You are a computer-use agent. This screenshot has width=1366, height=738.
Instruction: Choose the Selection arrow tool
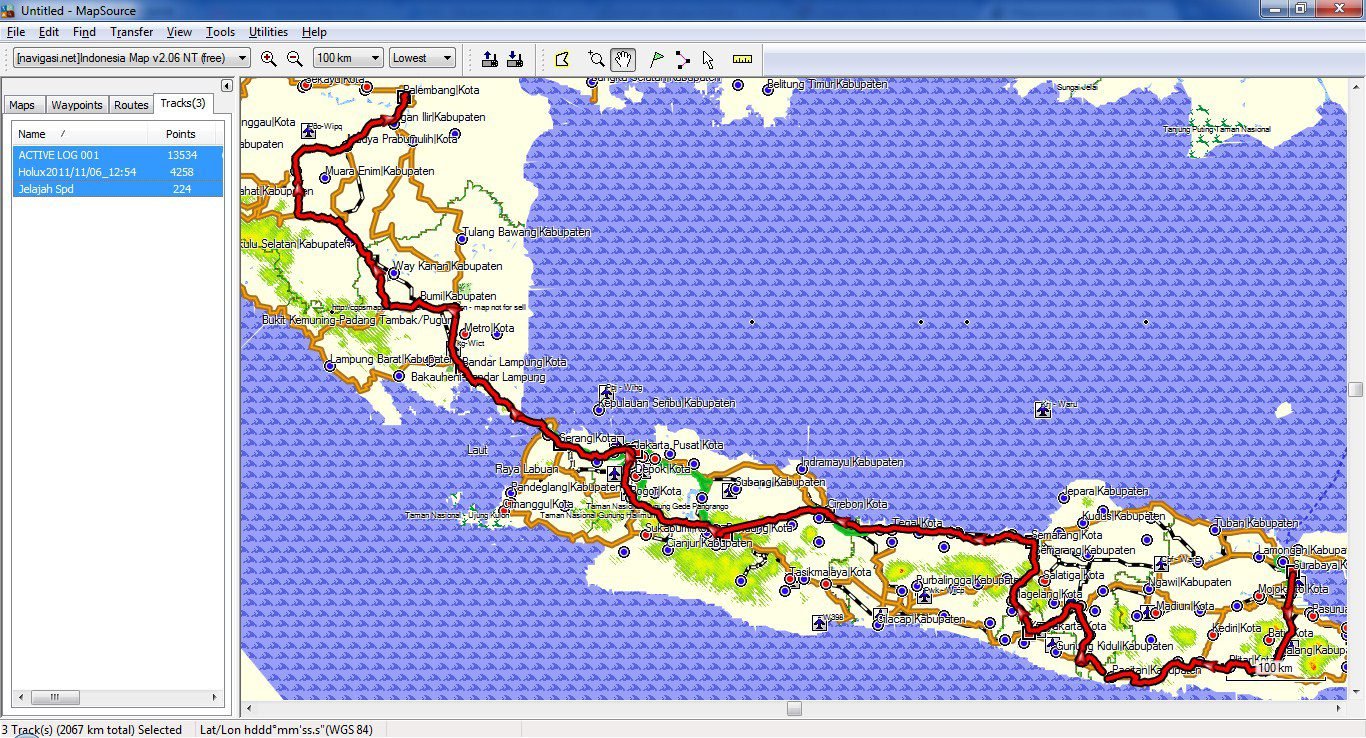click(x=708, y=59)
